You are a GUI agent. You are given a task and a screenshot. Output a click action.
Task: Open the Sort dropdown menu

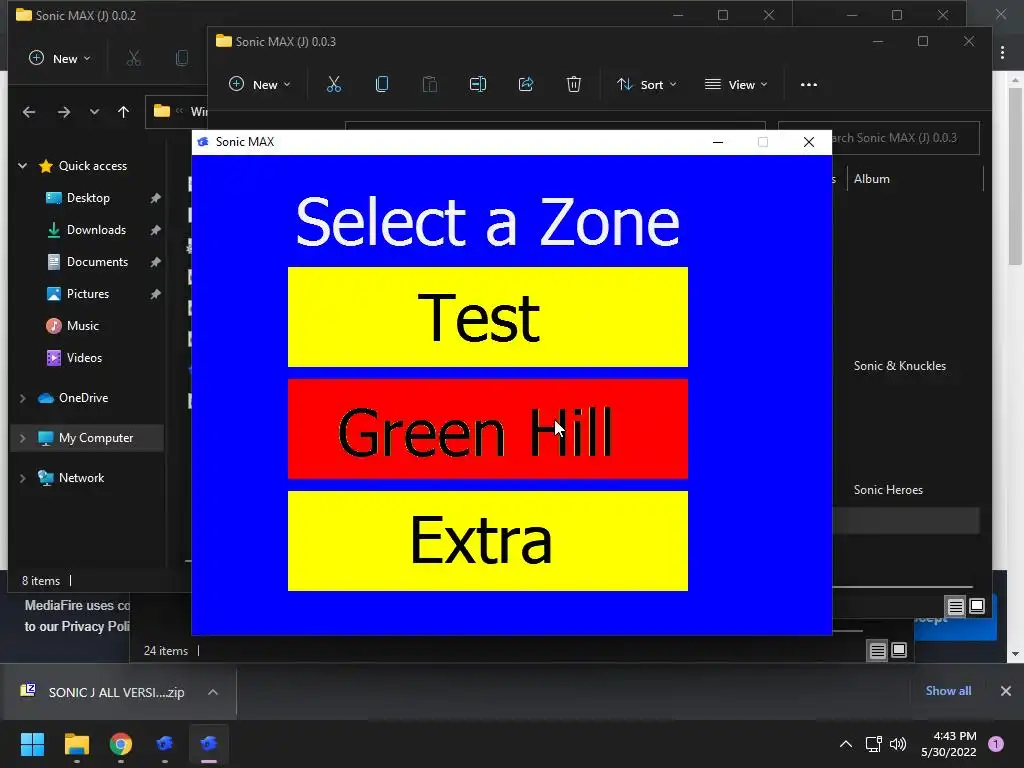pyautogui.click(x=647, y=84)
